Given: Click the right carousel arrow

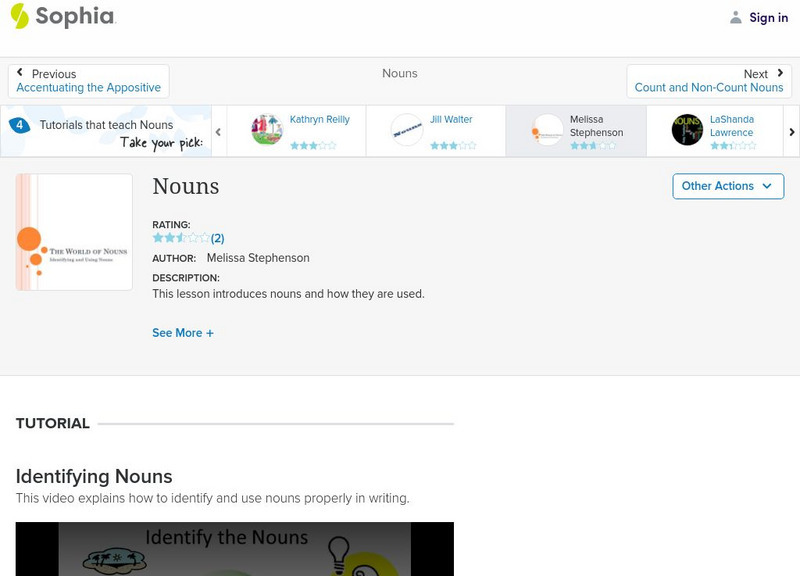Looking at the screenshot, I should point(791,131).
